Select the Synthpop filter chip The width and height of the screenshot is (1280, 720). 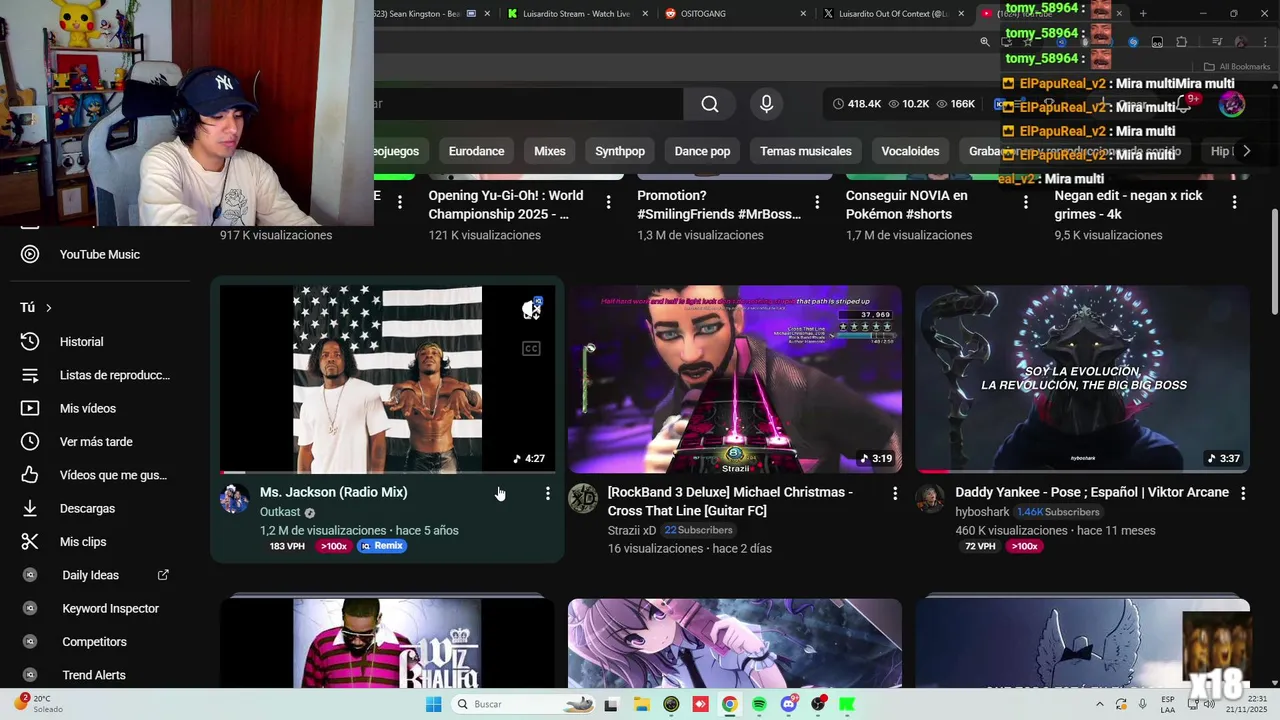tap(620, 151)
